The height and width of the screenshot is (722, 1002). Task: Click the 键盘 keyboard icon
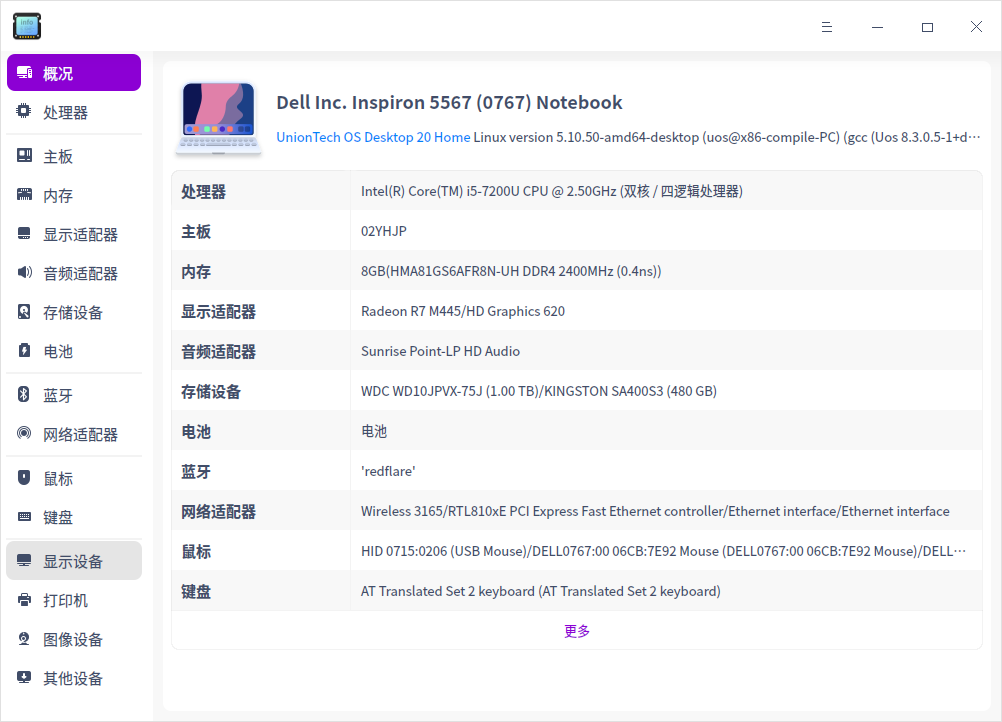(x=24, y=516)
